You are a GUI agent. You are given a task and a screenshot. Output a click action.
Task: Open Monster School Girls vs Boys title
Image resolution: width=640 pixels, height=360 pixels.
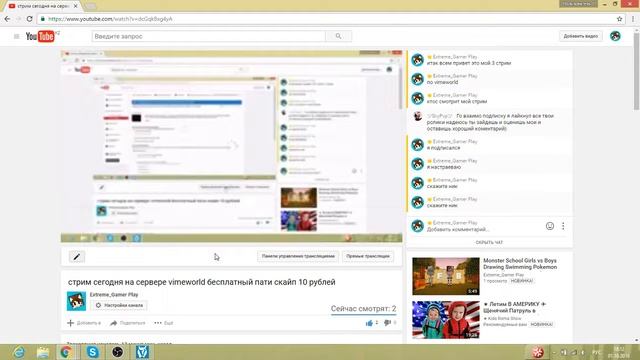520,264
